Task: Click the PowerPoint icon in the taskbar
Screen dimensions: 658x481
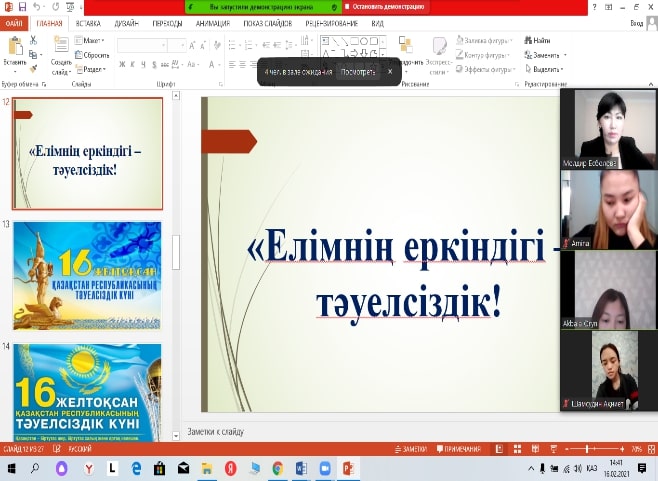Action: (349, 467)
